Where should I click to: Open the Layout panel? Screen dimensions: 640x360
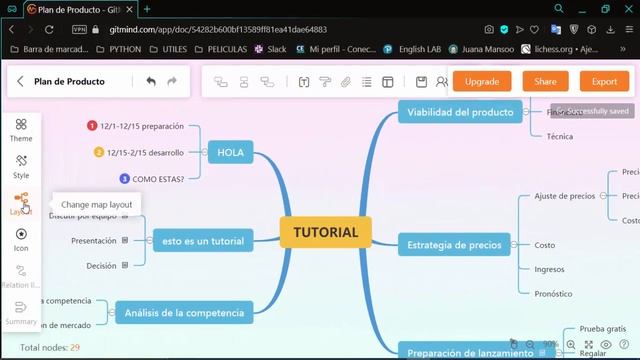21,204
